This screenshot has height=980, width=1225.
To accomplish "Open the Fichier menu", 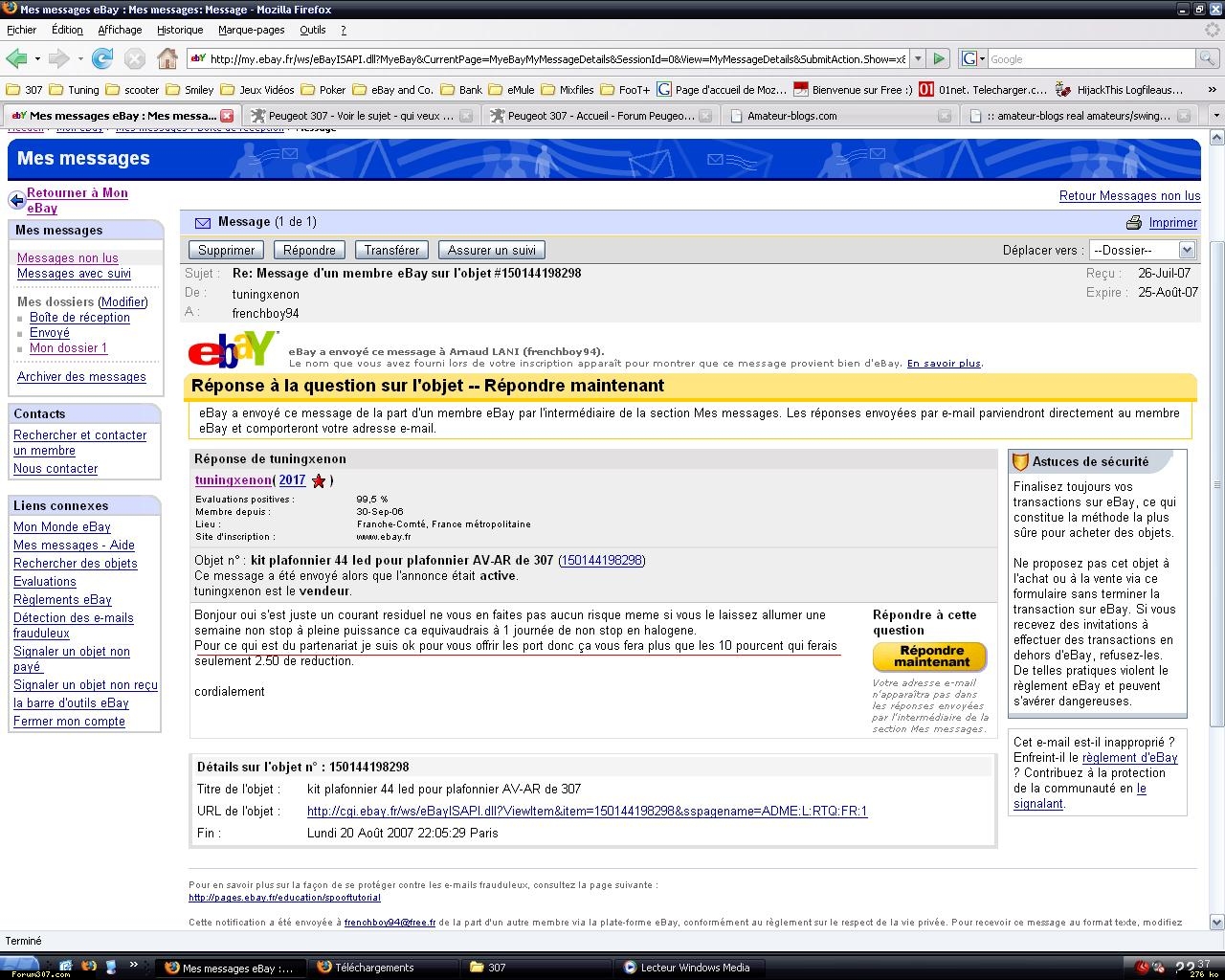I will (x=21, y=30).
